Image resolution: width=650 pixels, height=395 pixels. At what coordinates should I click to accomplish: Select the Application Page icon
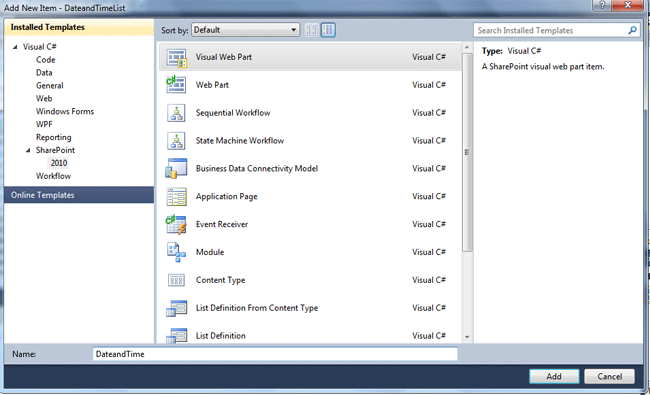coord(176,196)
